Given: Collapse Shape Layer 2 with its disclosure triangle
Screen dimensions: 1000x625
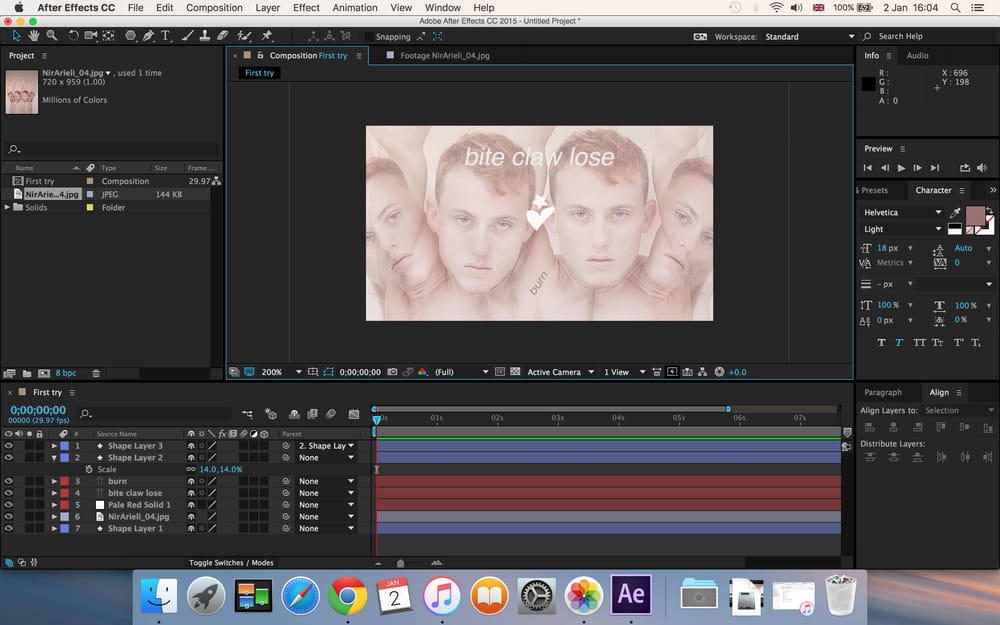Looking at the screenshot, I should pos(55,457).
